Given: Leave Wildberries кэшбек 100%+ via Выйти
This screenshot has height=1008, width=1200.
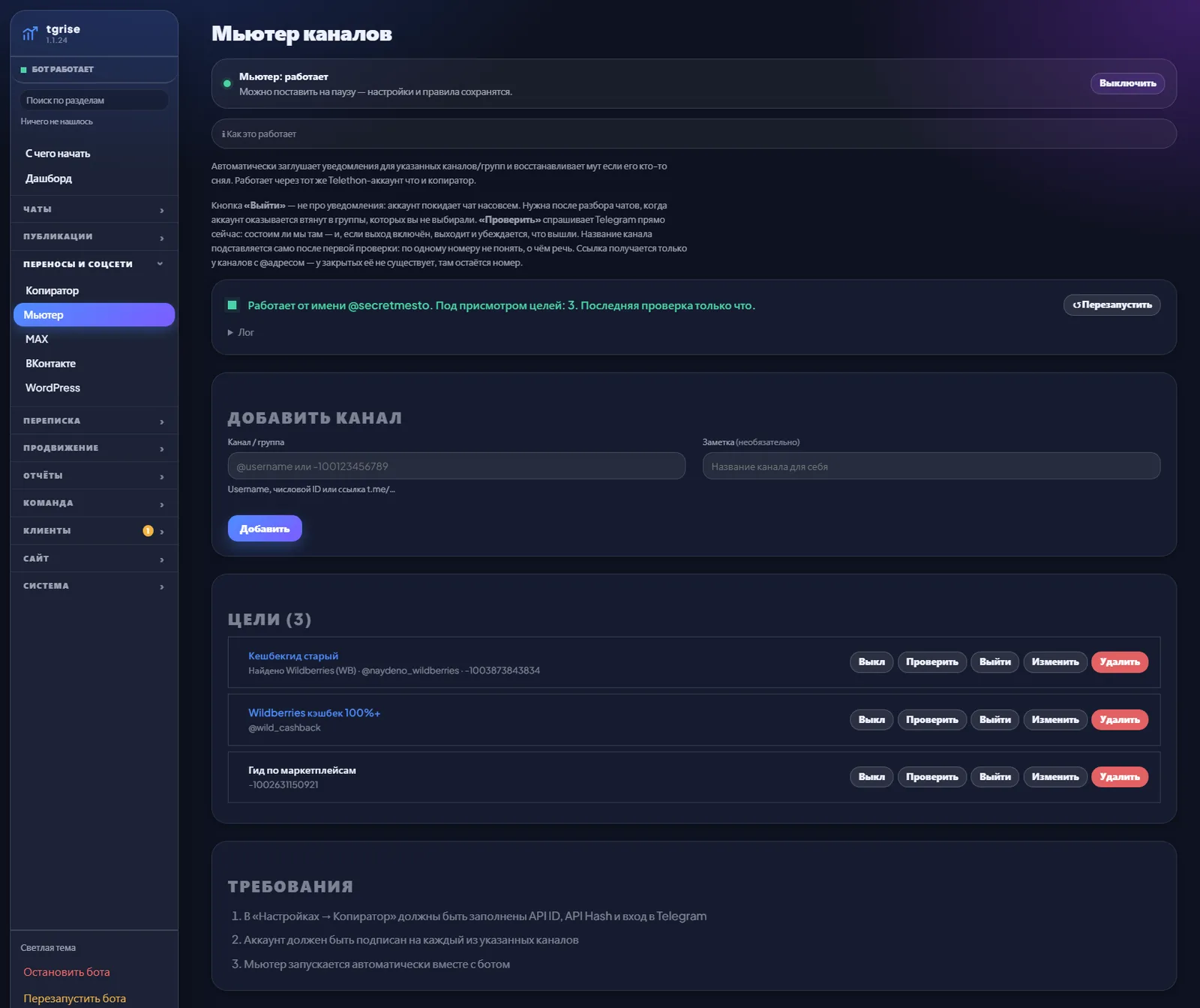Looking at the screenshot, I should (x=994, y=720).
